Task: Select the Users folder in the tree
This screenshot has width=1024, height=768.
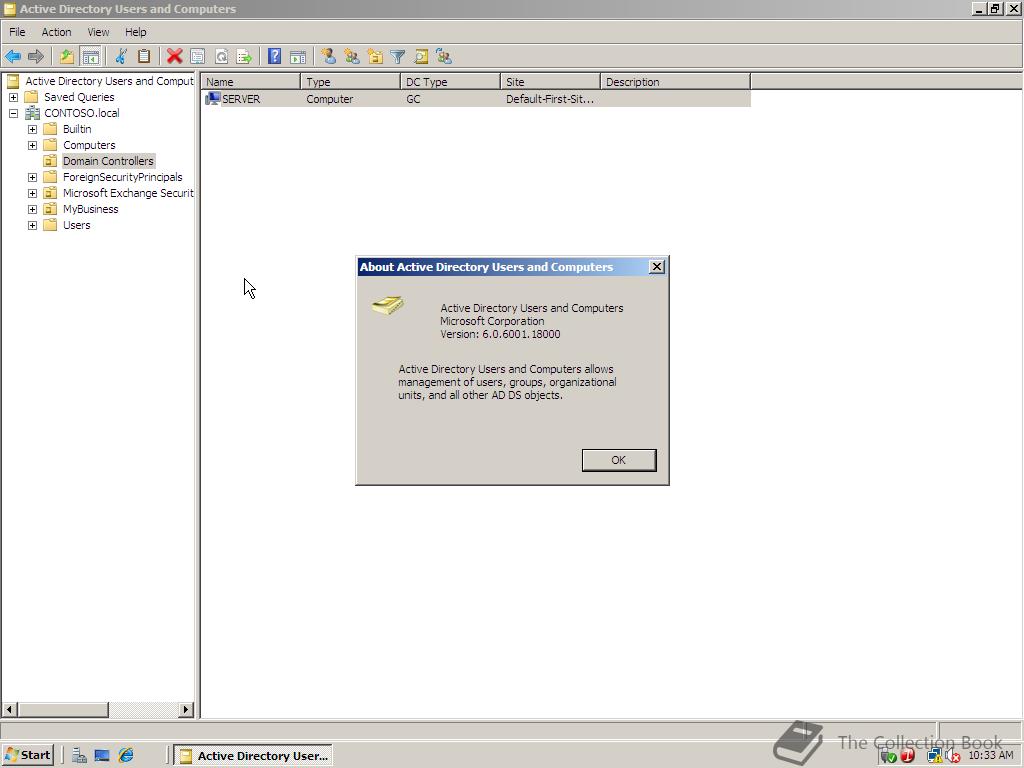Action: click(76, 225)
